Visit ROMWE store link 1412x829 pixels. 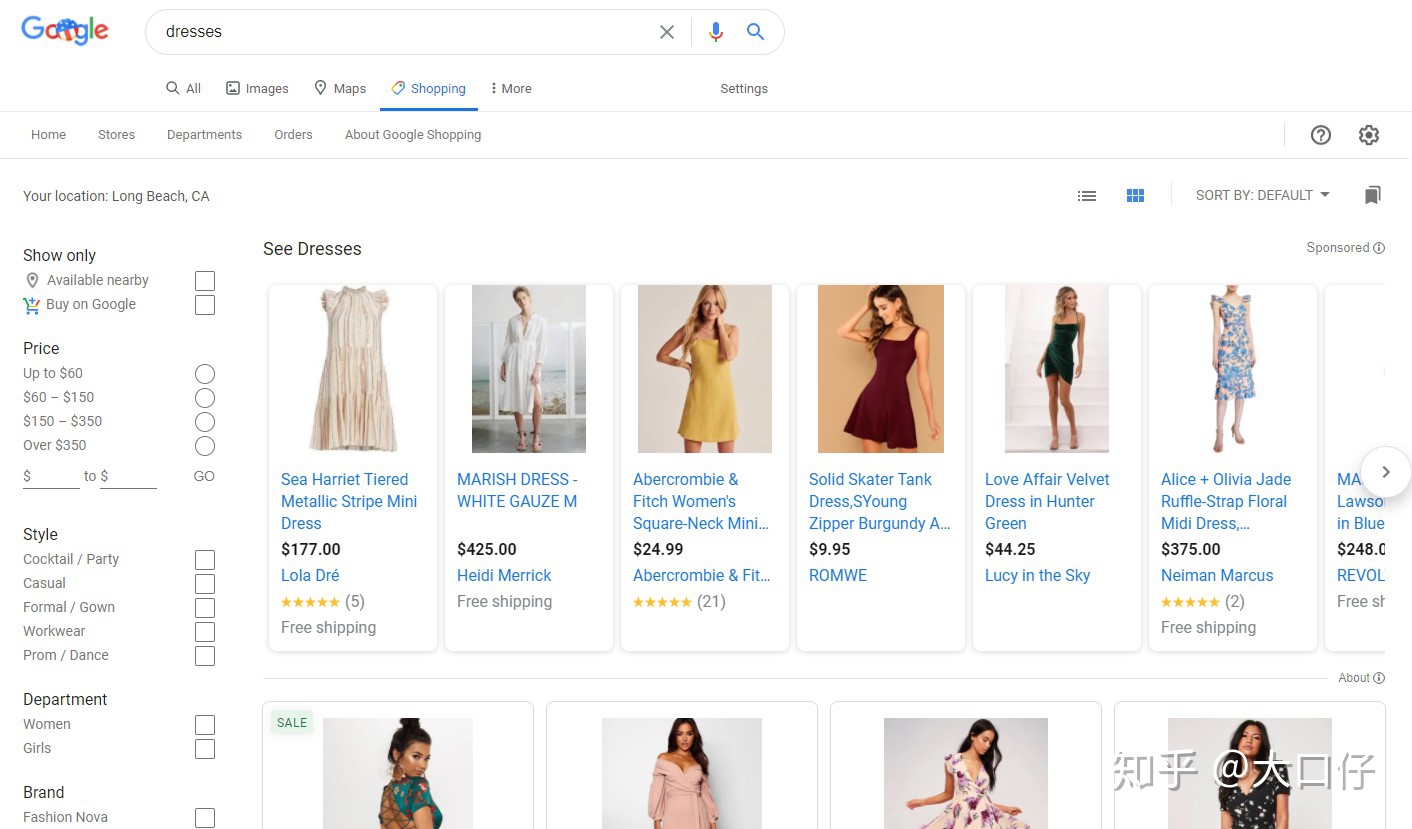click(838, 576)
